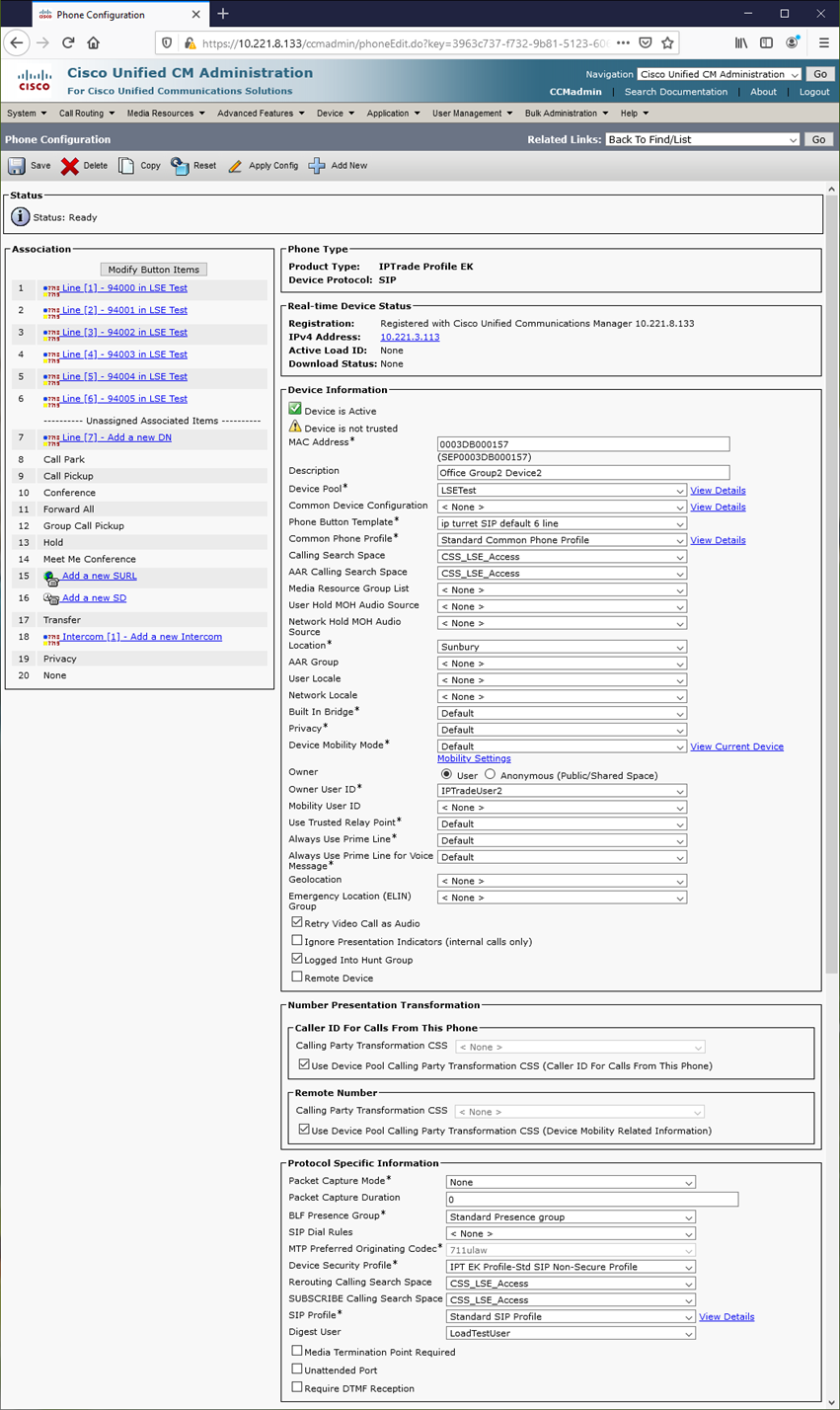The image size is (840, 1410).
Task: Select the Anonymous owner radio button
Action: [x=491, y=775]
